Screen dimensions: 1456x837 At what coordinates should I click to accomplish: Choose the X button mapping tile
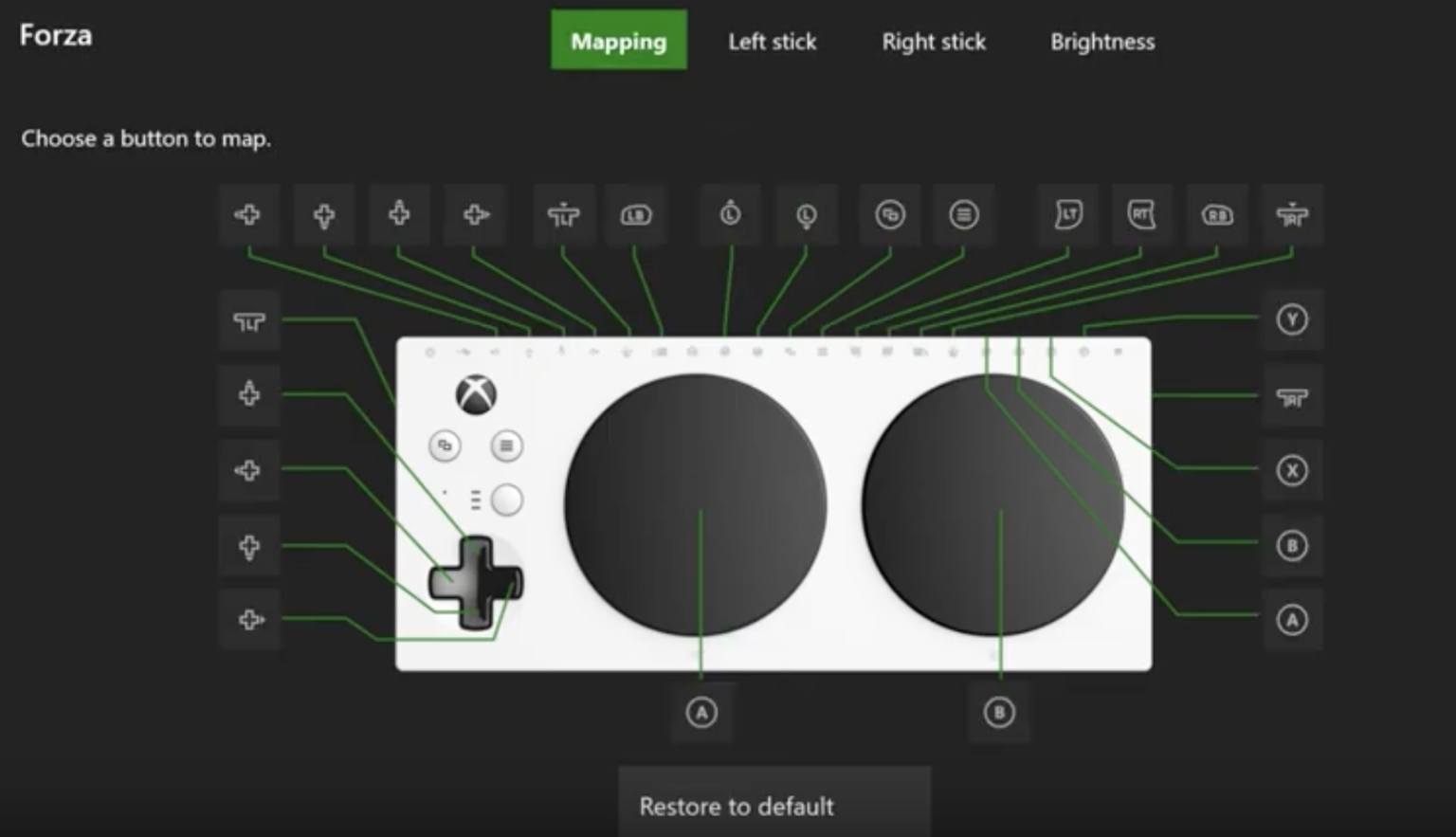[1291, 470]
